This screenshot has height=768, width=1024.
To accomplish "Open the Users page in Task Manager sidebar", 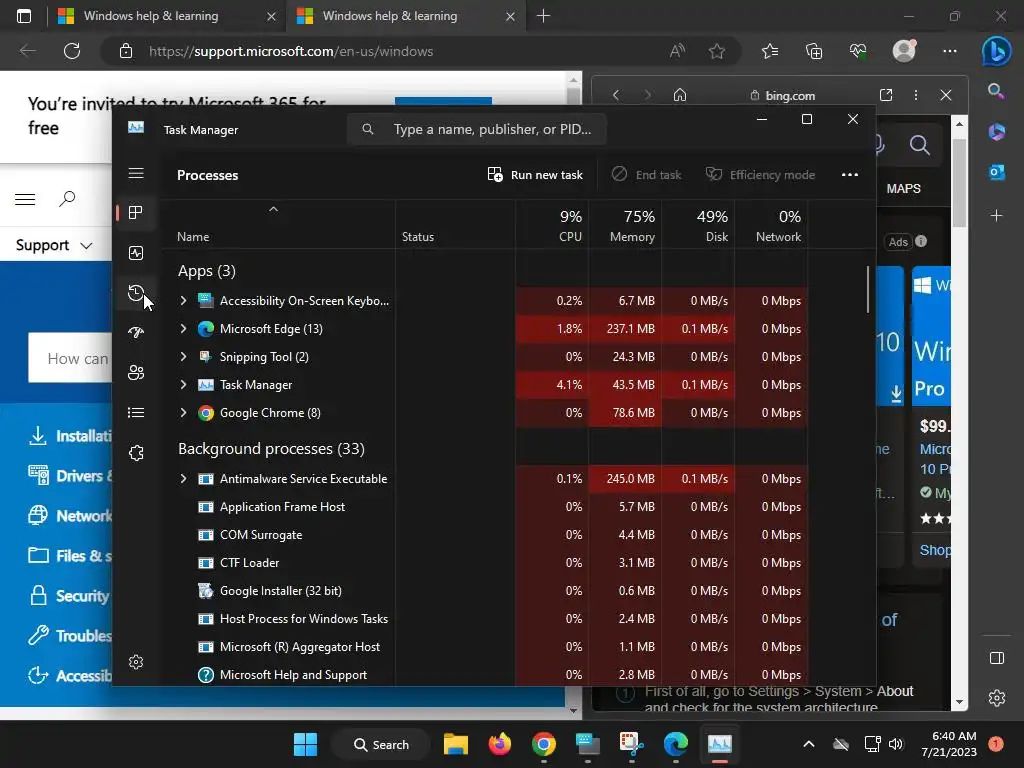I will tap(136, 372).
